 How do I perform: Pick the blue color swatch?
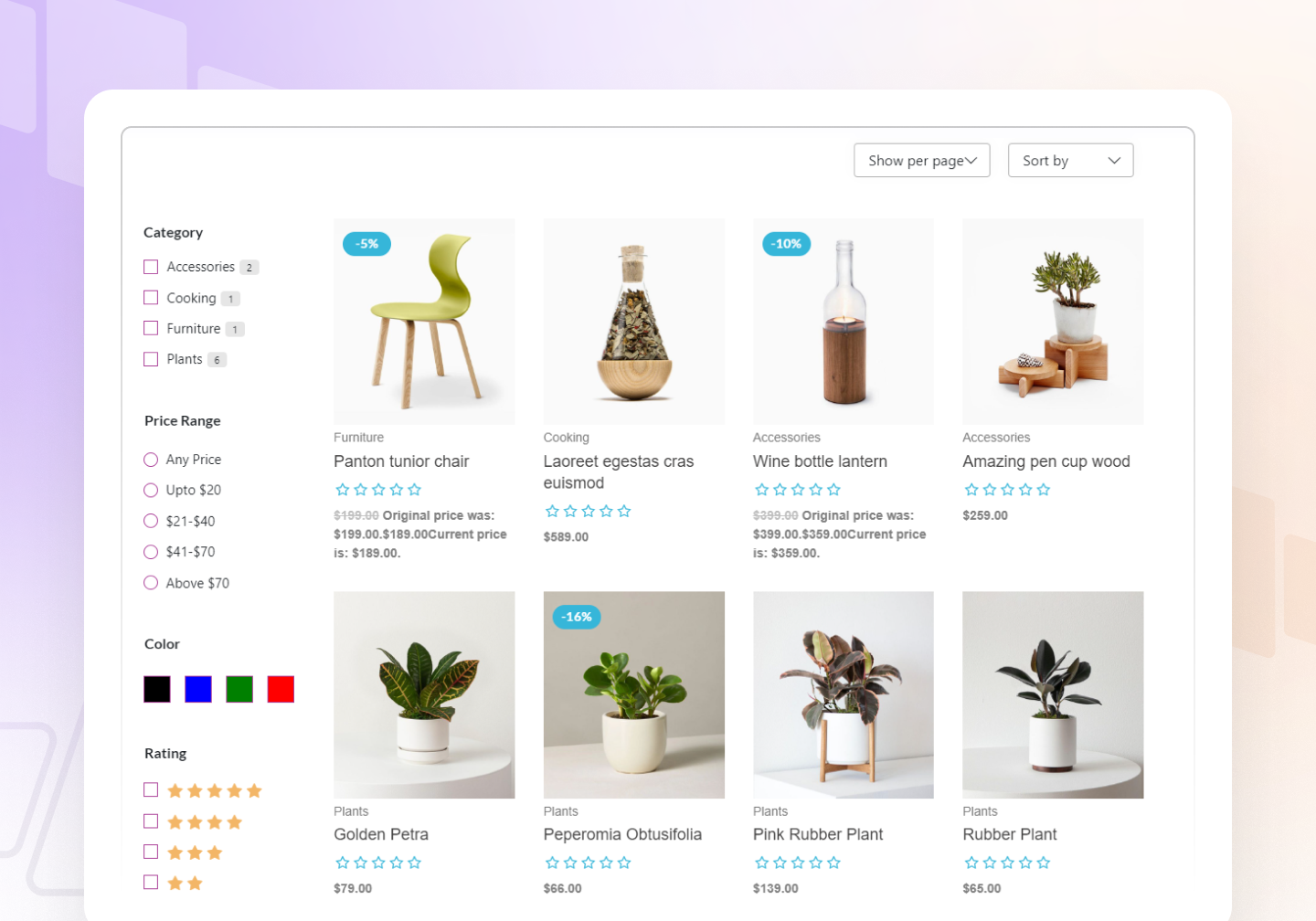tap(198, 689)
